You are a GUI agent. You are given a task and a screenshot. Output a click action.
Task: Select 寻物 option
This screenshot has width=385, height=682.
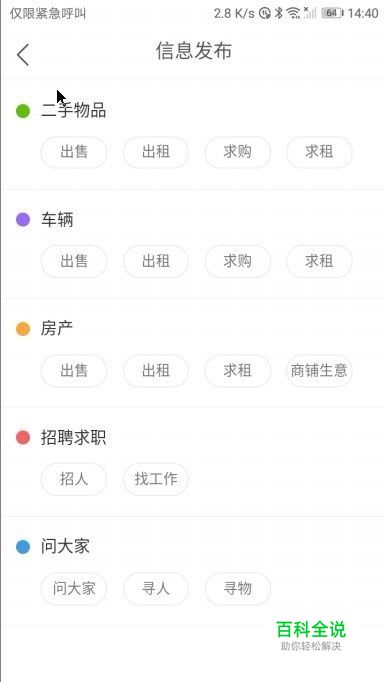coord(238,588)
